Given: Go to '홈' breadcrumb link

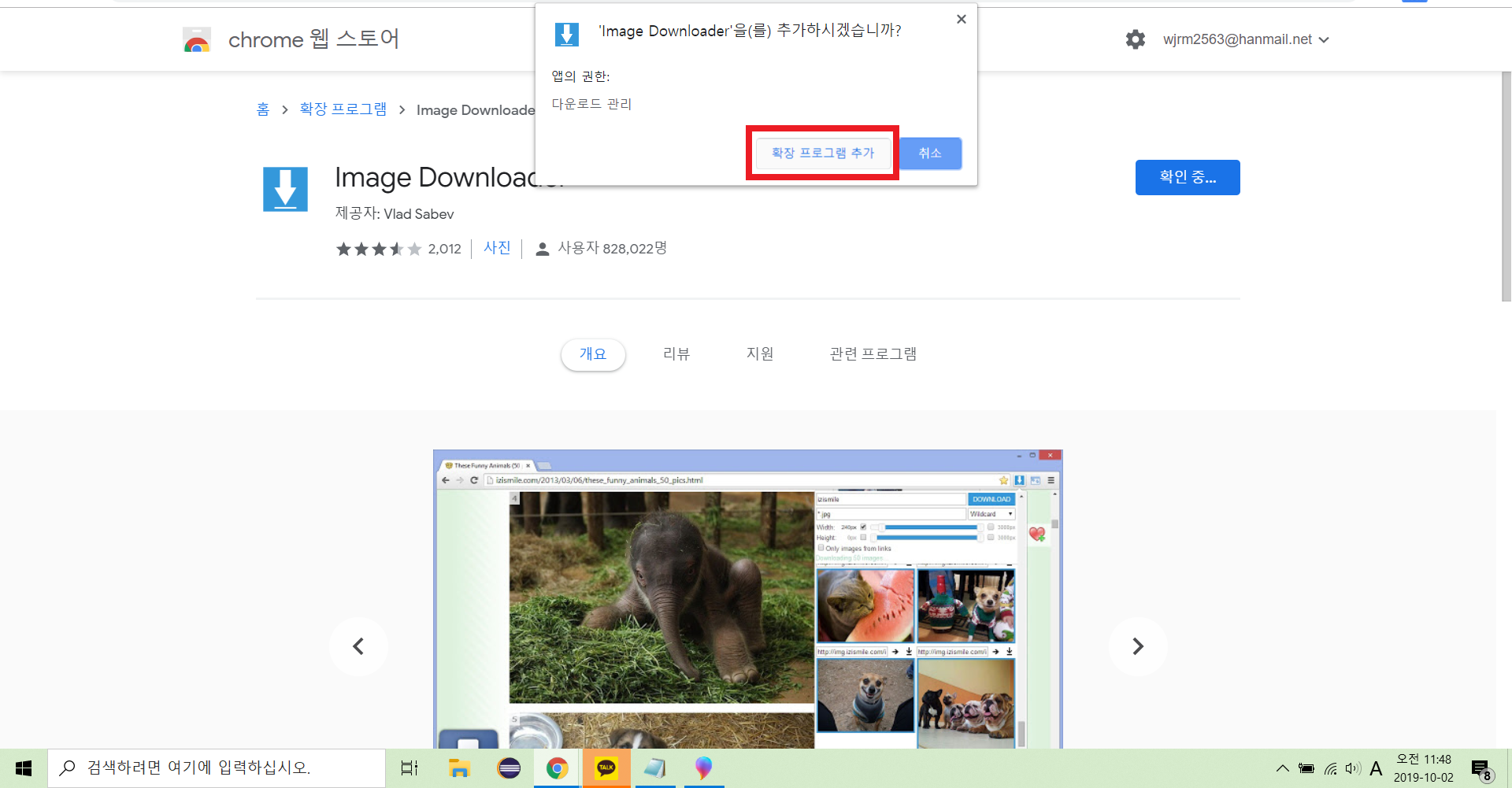Looking at the screenshot, I should [x=263, y=109].
